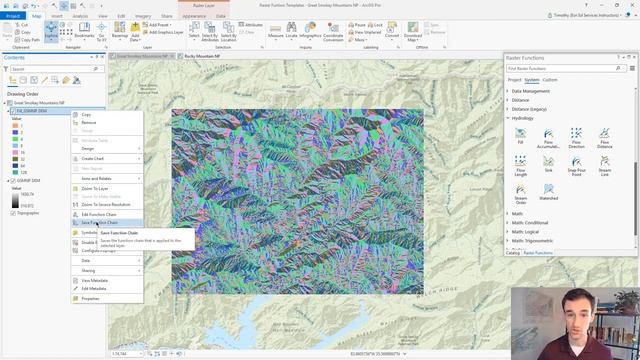
Task: Click the color swatch for value 1
Action: pyautogui.click(x=16, y=126)
